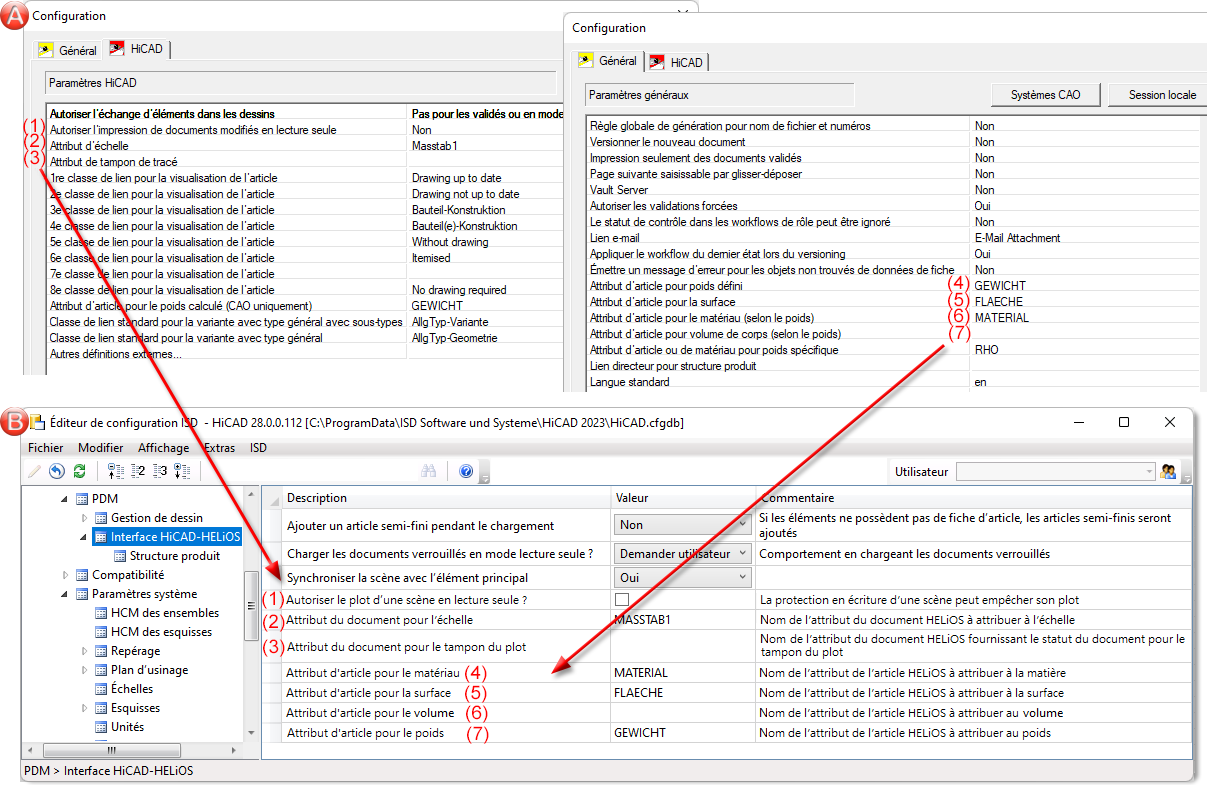Open 'Charger les documents verrouillés' dropdown

coord(741,553)
